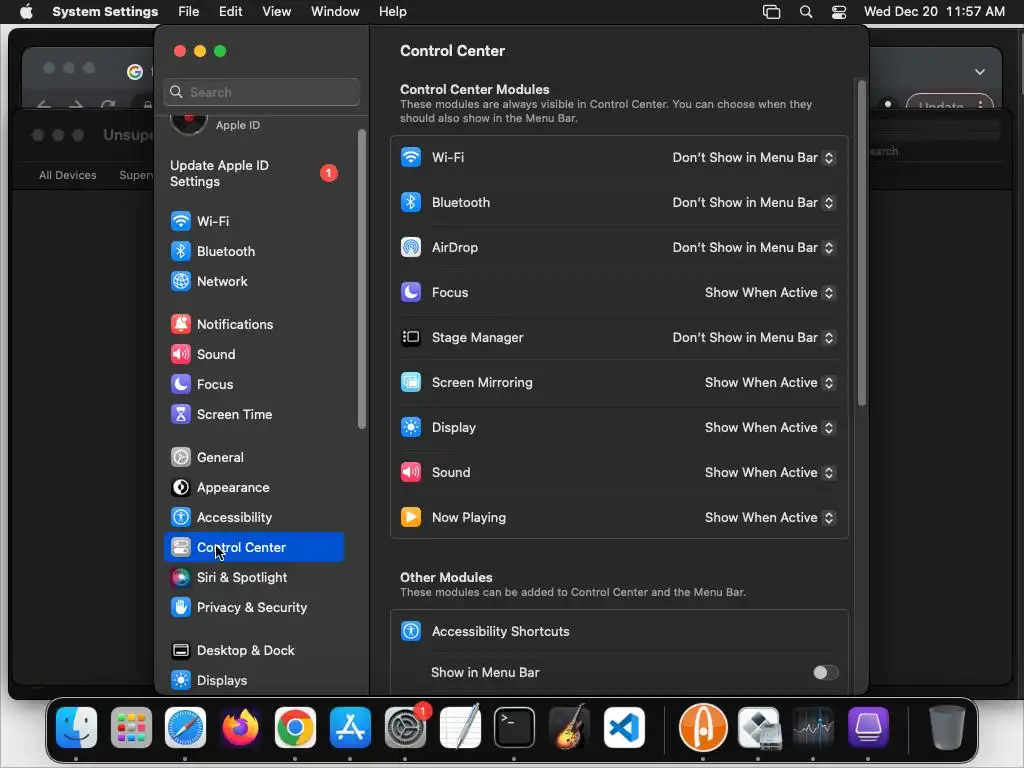
Task: Click the Control Center pane scrollbar
Action: [861, 243]
